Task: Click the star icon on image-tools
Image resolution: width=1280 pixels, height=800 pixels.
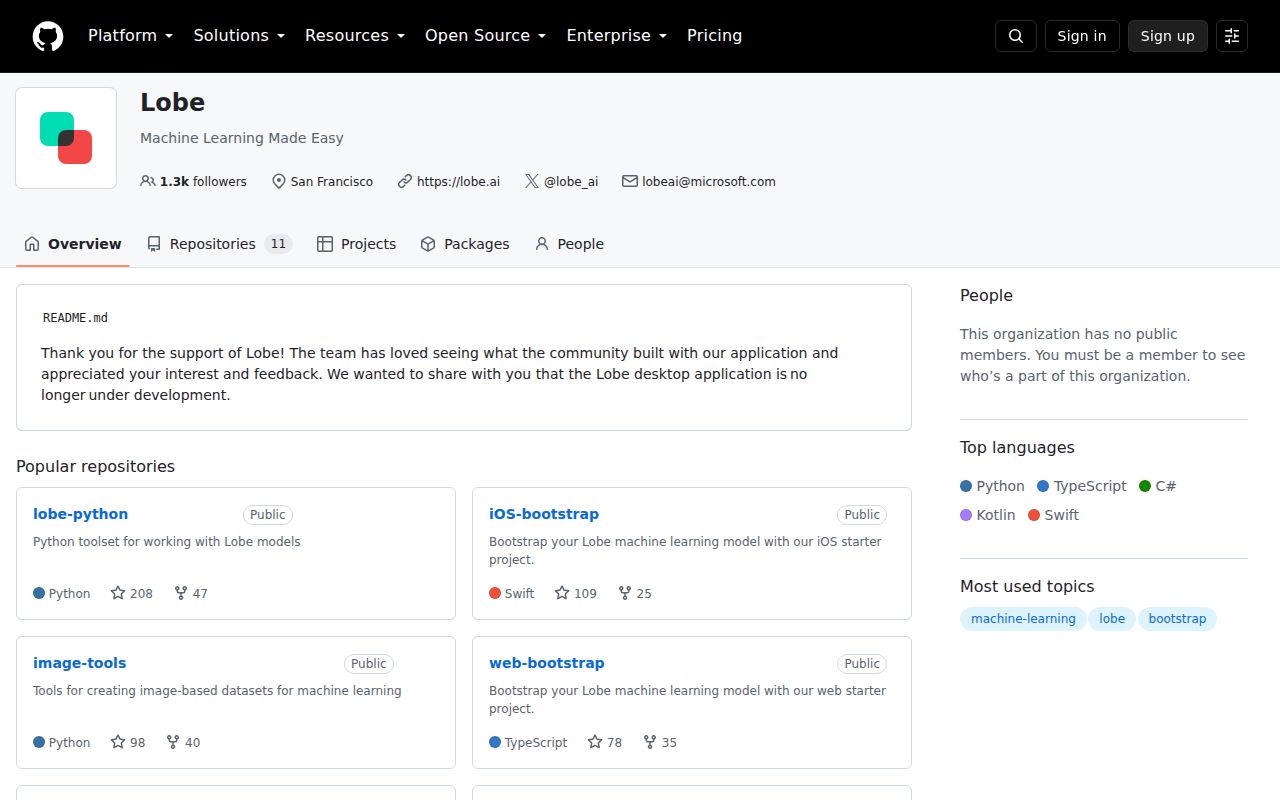Action: [118, 742]
